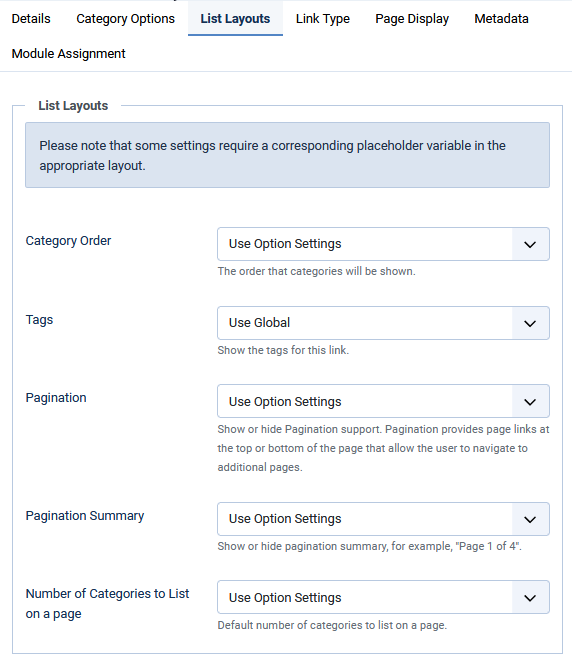
Task: Click the Category Order dropdown chevron arrow
Action: coord(530,244)
